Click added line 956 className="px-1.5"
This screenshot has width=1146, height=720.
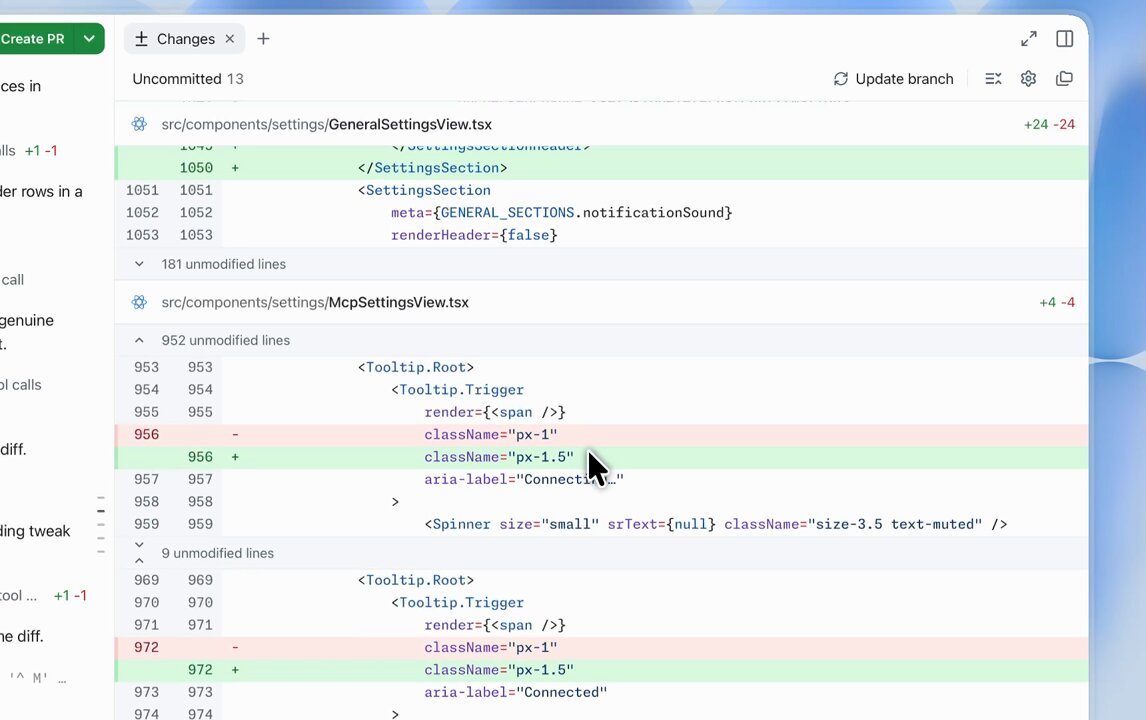(601, 457)
